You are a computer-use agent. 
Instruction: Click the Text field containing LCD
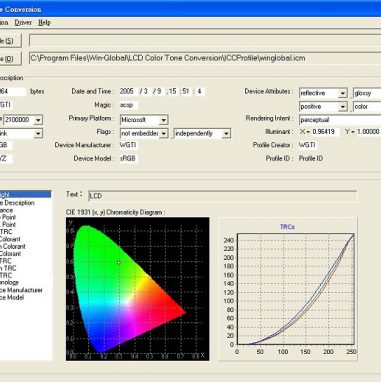coord(222,196)
